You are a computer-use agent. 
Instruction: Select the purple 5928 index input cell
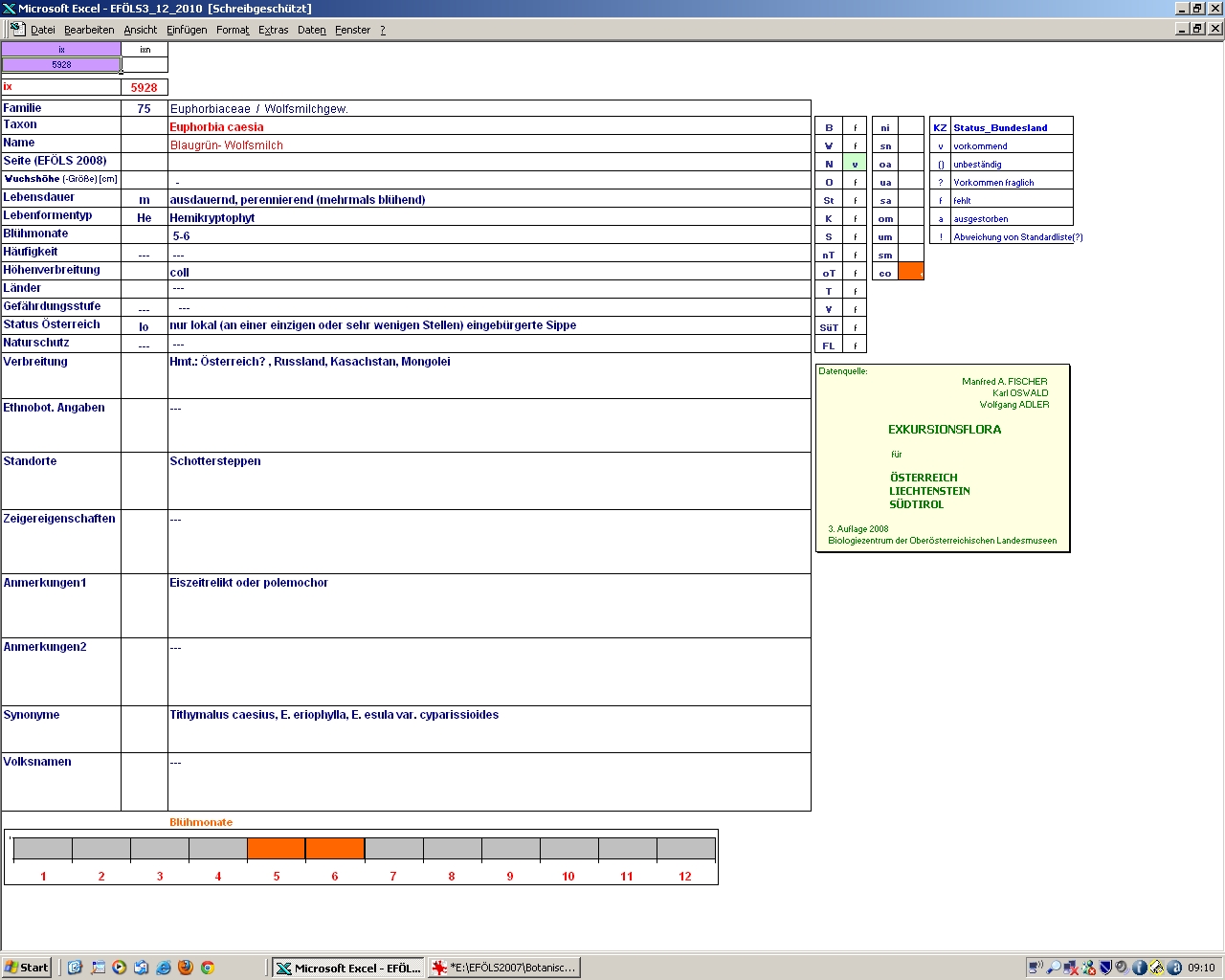pos(61,65)
